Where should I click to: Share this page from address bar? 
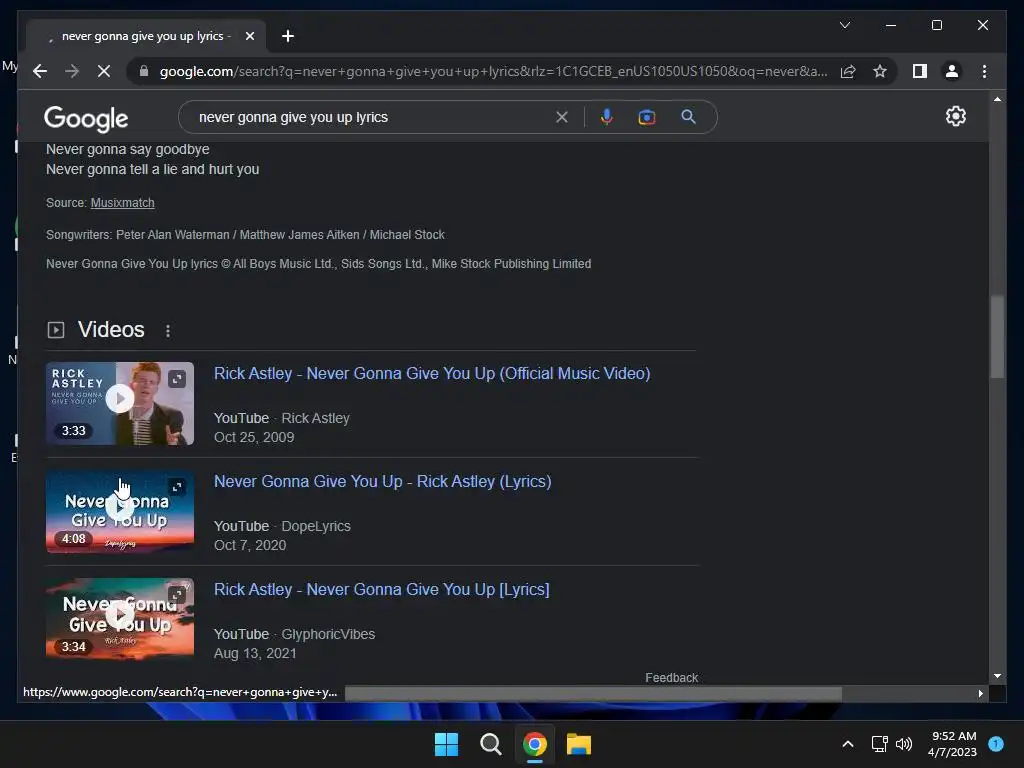tap(848, 71)
